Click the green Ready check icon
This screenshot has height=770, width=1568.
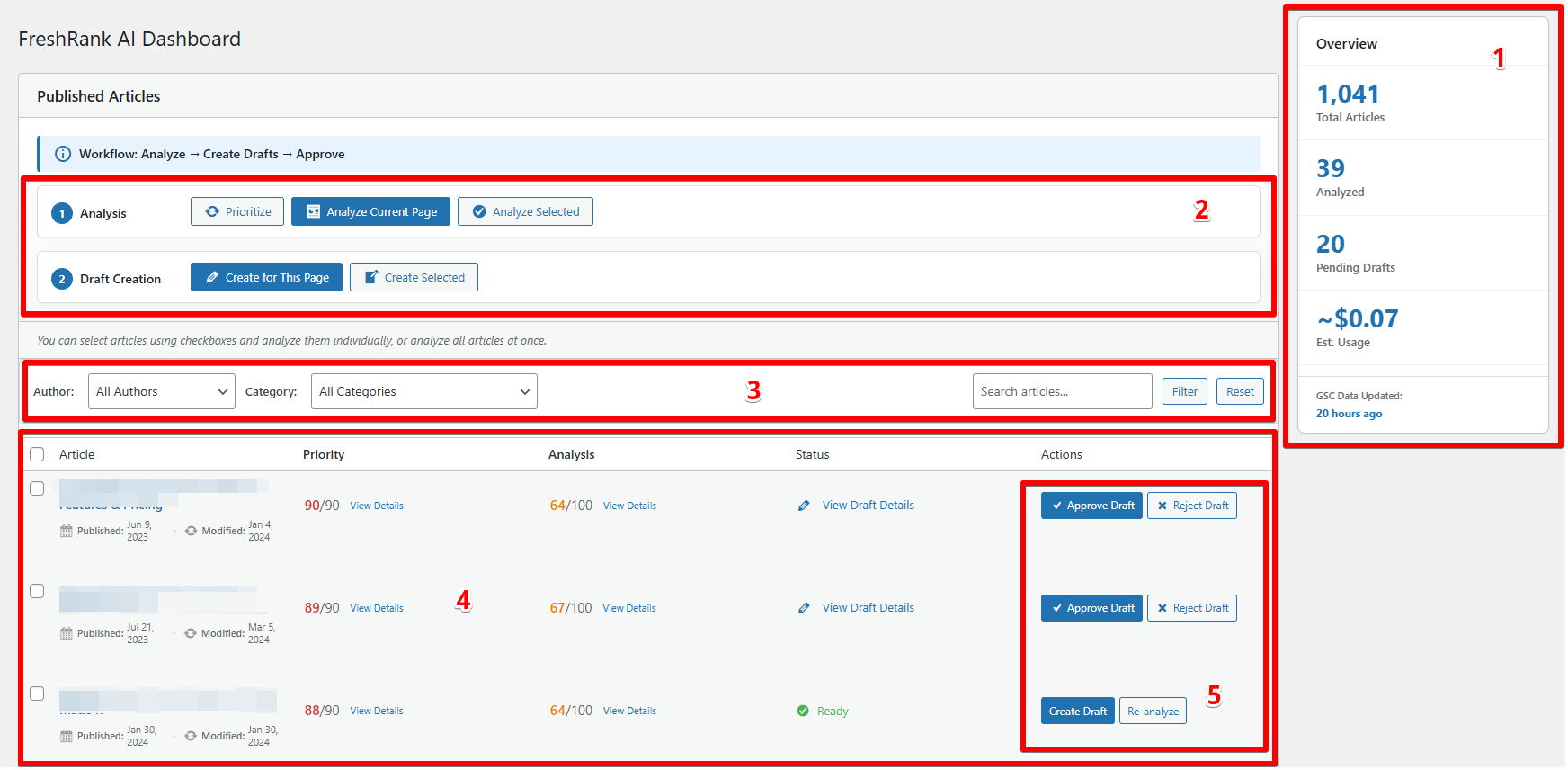tap(803, 711)
